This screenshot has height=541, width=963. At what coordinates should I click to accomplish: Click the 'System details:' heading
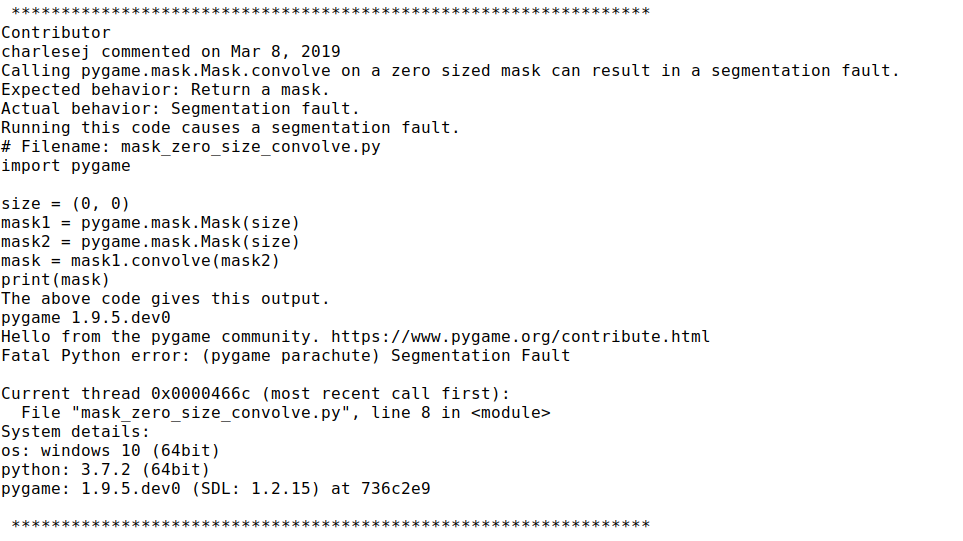pyautogui.click(x=75, y=432)
